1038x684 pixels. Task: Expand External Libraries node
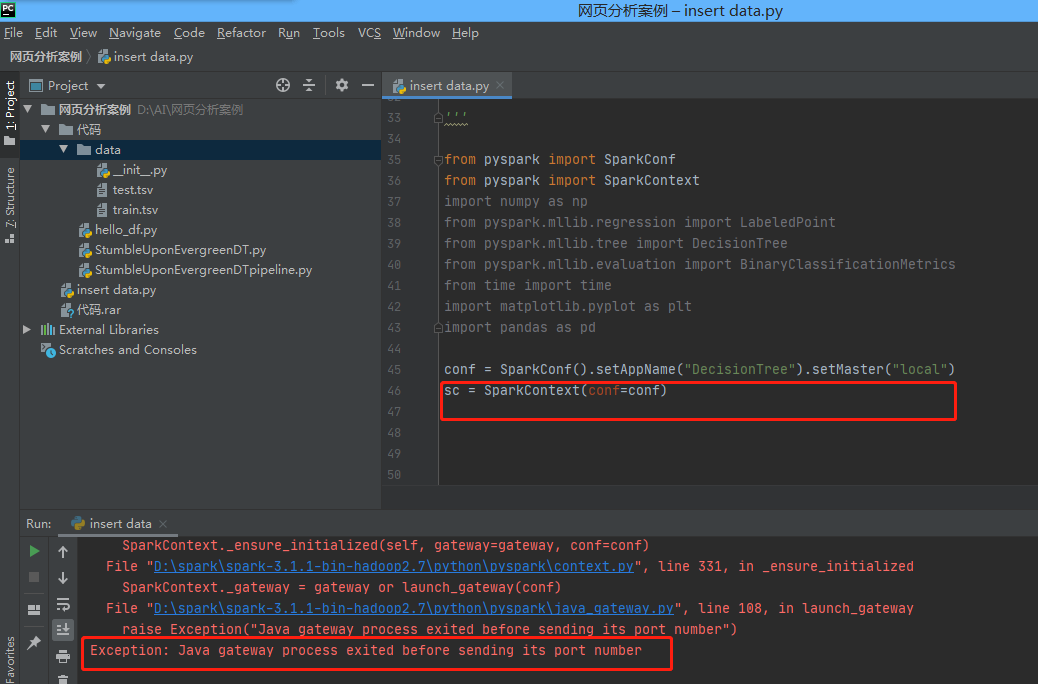[x=27, y=329]
